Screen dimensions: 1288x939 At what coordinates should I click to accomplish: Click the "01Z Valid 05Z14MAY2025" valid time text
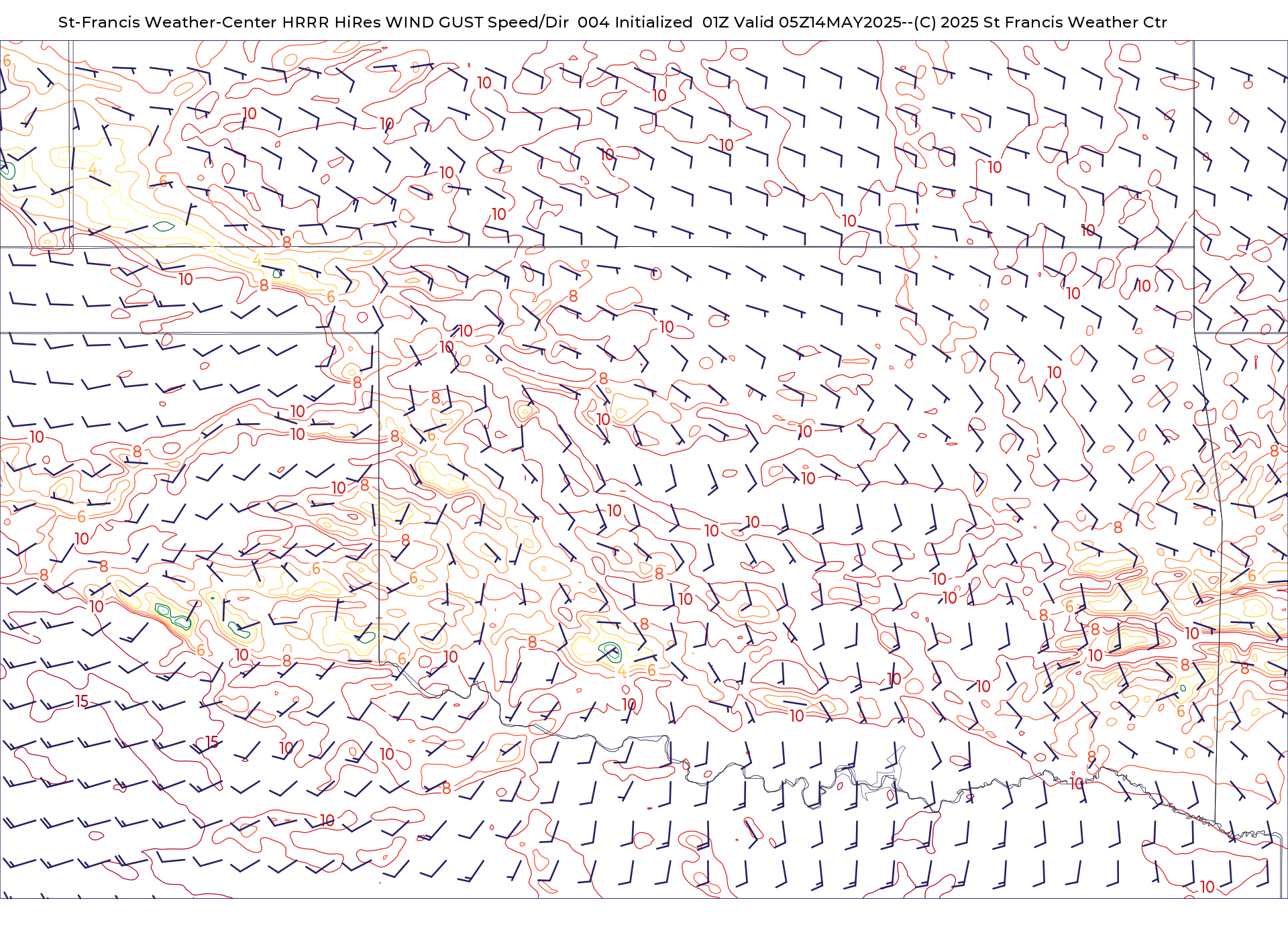tap(802, 22)
